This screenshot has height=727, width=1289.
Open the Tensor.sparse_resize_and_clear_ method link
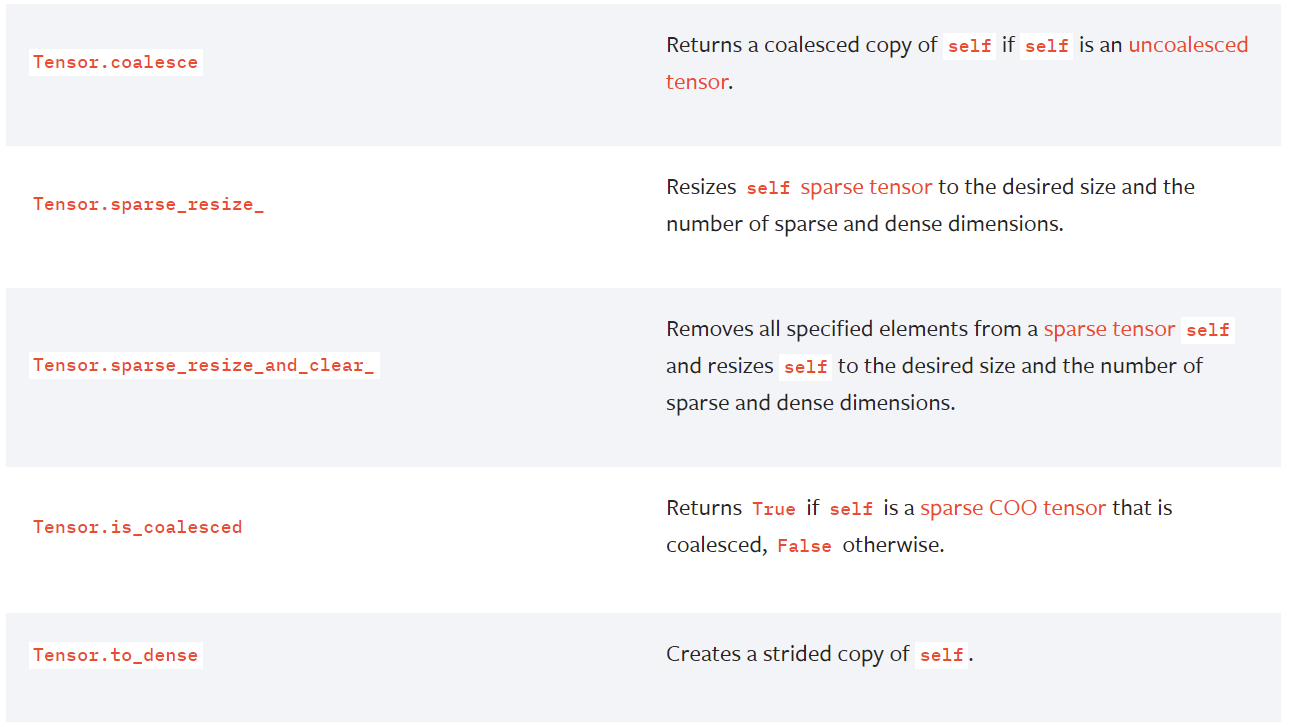click(204, 365)
